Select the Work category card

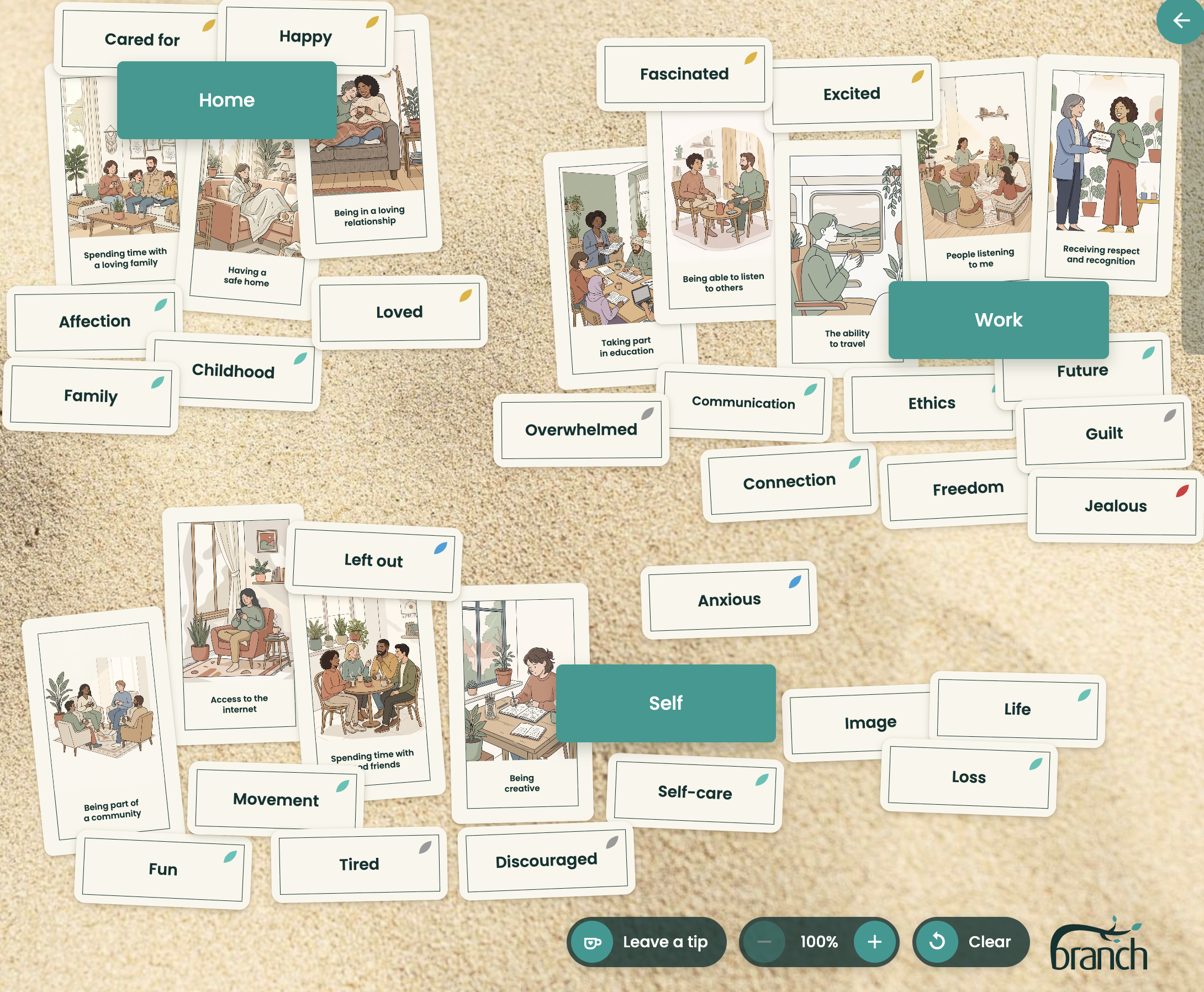(999, 319)
